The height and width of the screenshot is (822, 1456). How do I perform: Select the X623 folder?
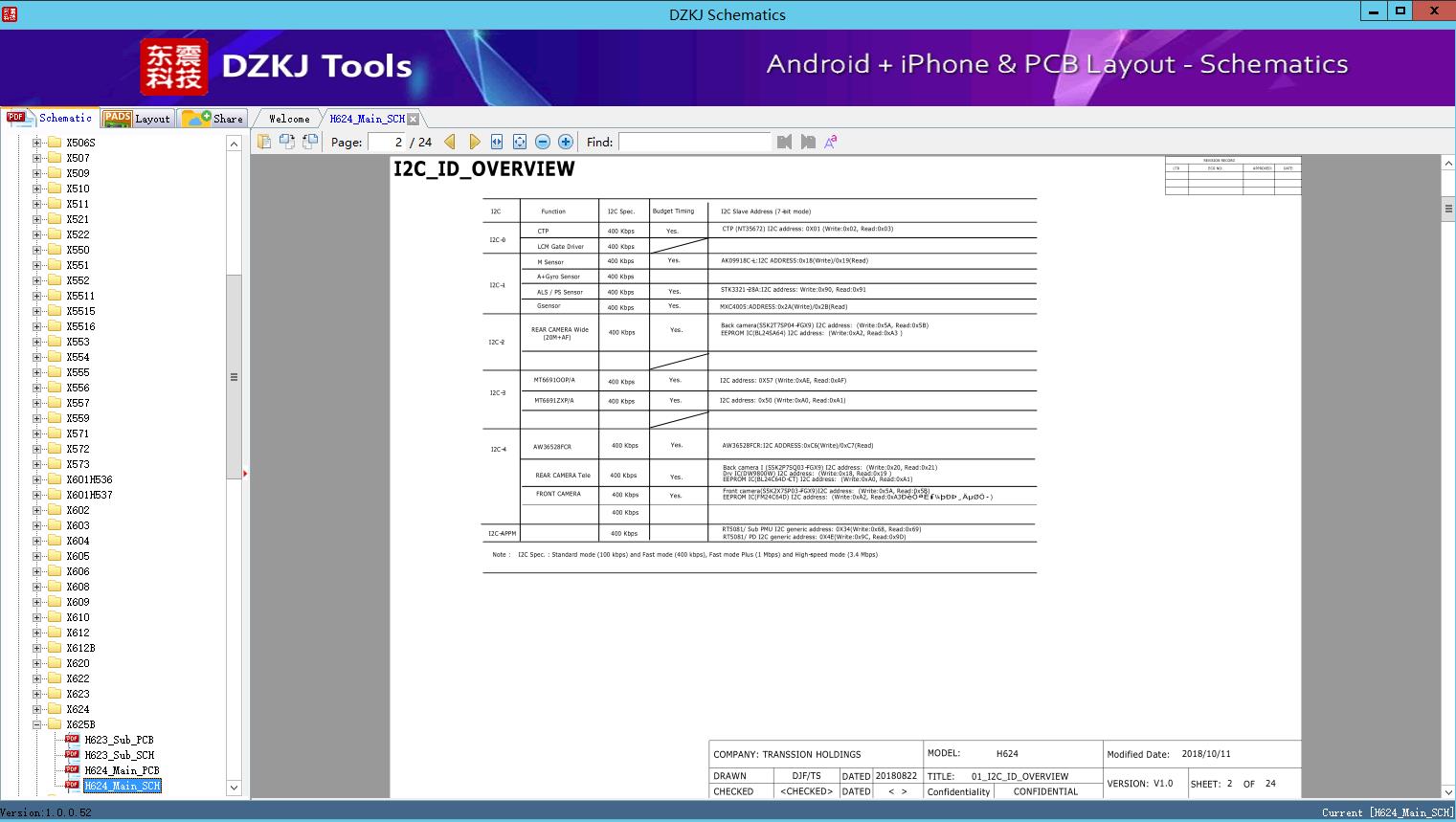tap(78, 694)
